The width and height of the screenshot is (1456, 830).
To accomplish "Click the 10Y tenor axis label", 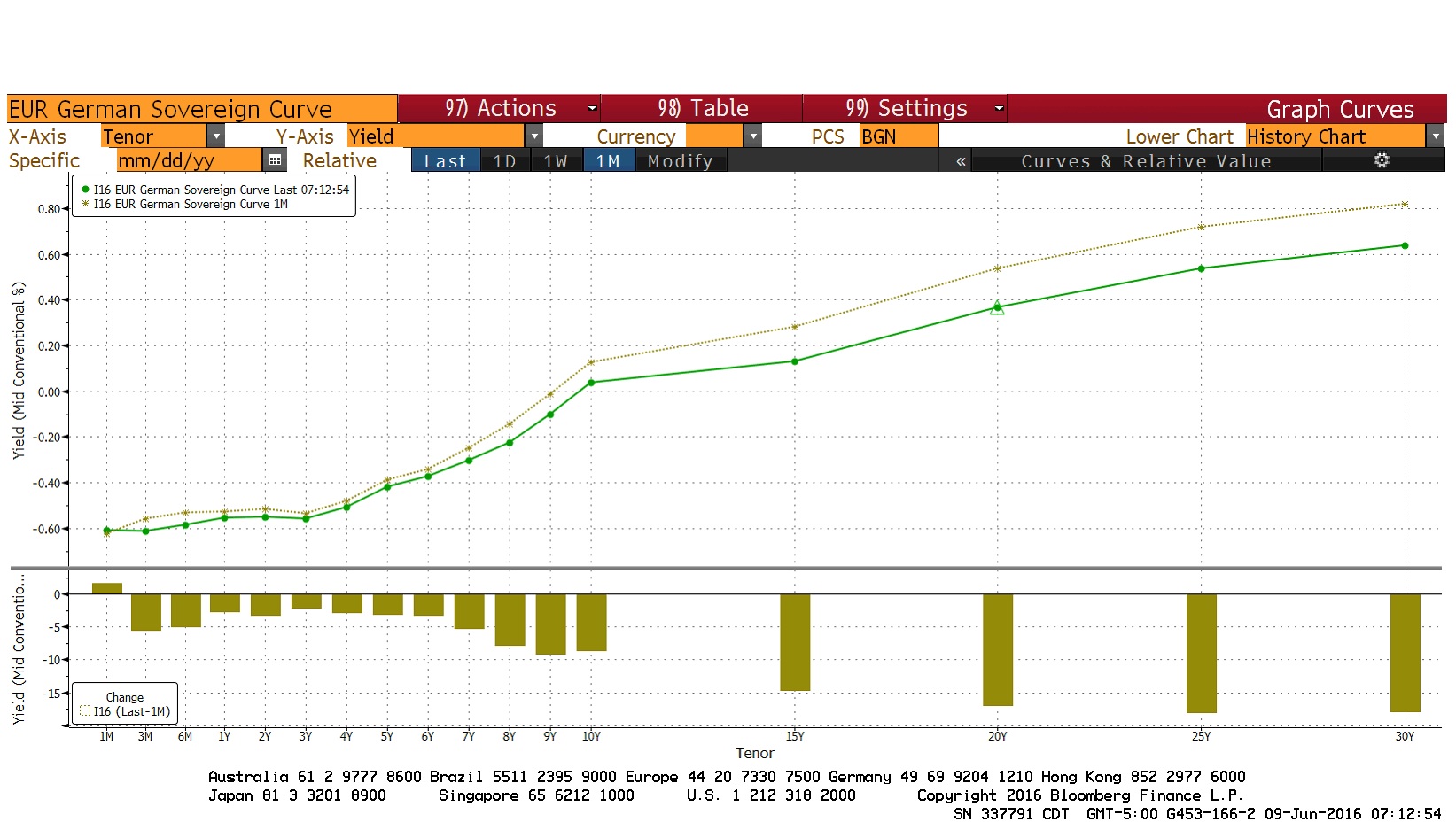I will click(x=591, y=736).
